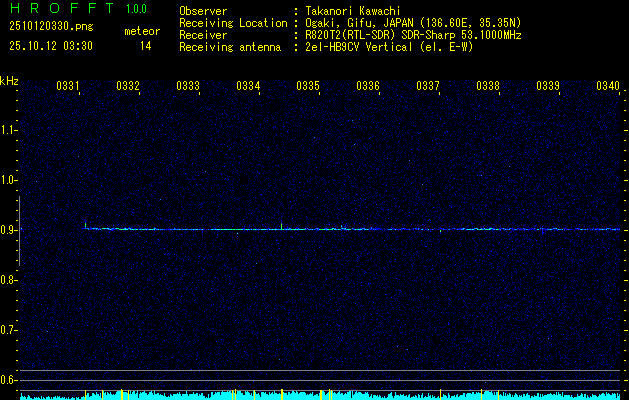Click the 0338 time axis label
This screenshot has height=400, width=629.
[x=488, y=85]
